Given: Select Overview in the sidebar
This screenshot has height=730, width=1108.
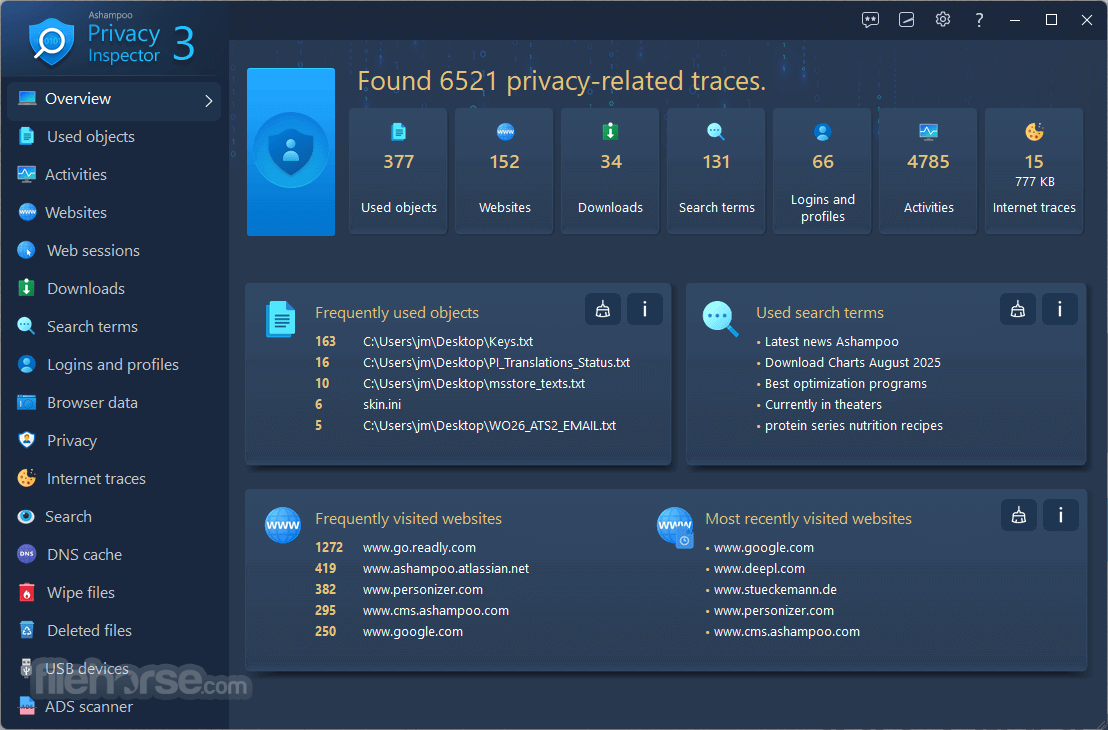Looking at the screenshot, I should [114, 100].
